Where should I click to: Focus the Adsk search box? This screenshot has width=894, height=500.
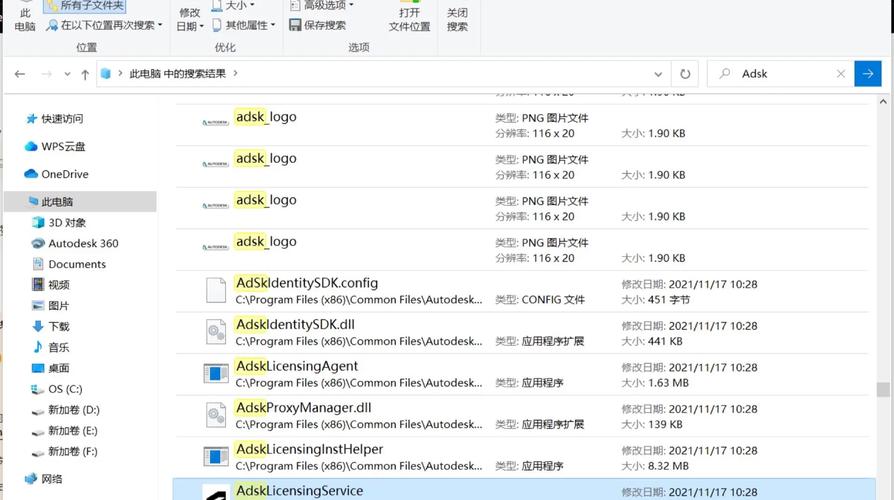point(781,74)
